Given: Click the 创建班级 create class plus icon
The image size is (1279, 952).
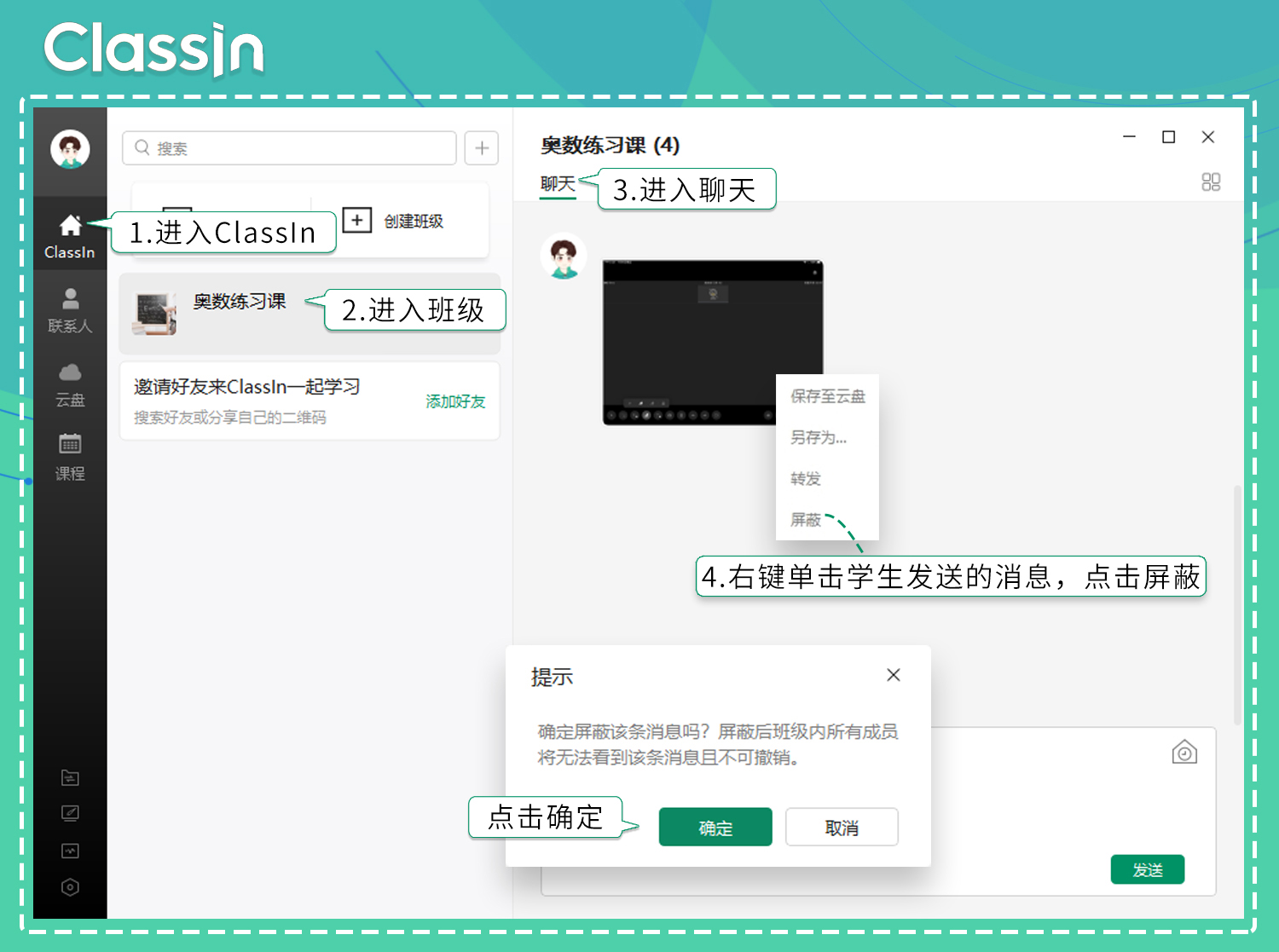Looking at the screenshot, I should pyautogui.click(x=357, y=220).
